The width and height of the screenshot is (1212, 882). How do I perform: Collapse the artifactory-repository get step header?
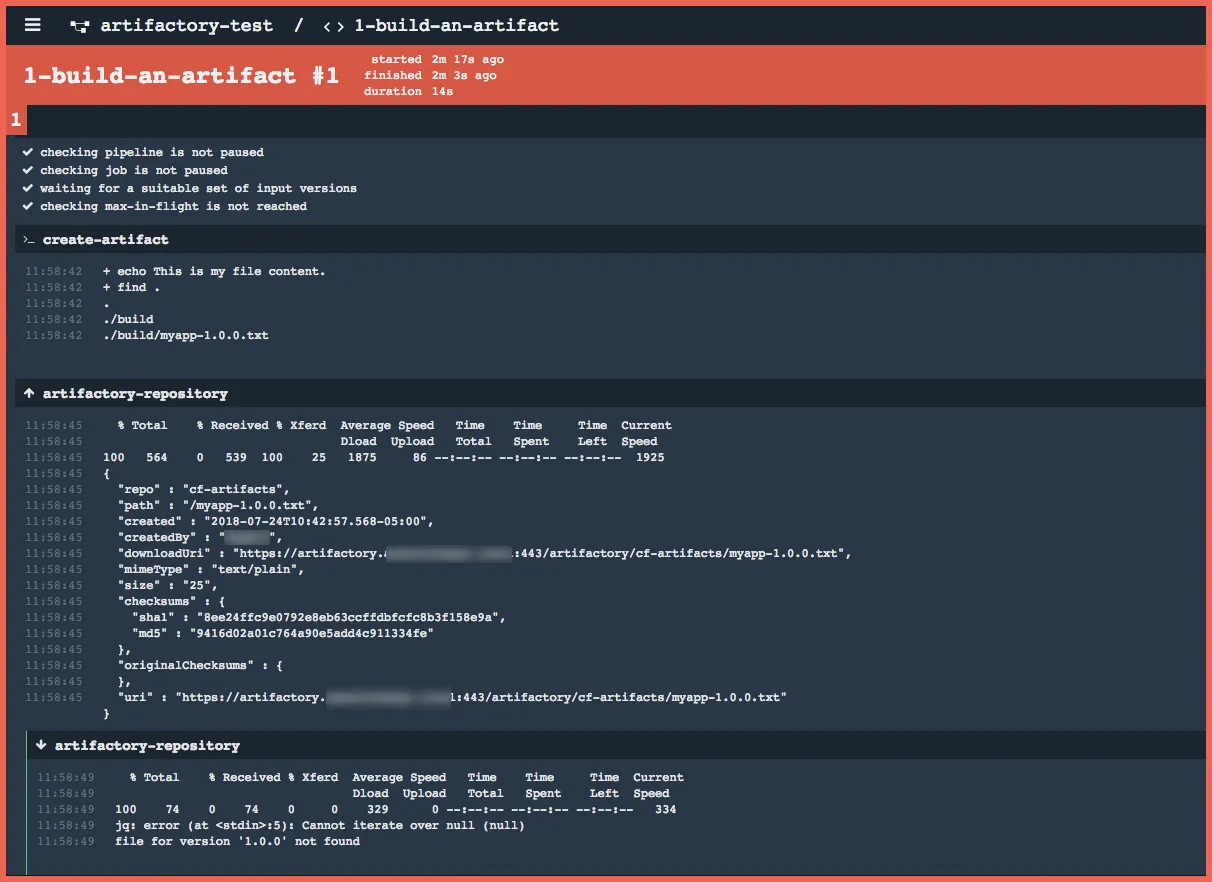[x=616, y=745]
